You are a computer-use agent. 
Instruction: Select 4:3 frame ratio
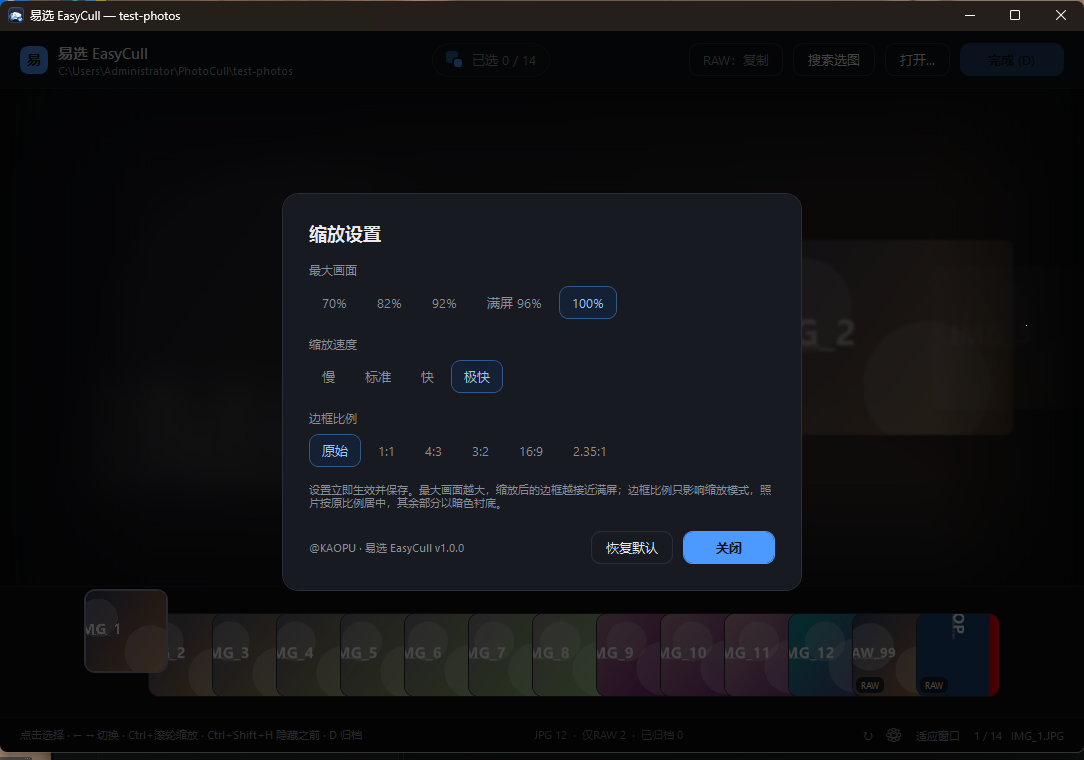[433, 451]
